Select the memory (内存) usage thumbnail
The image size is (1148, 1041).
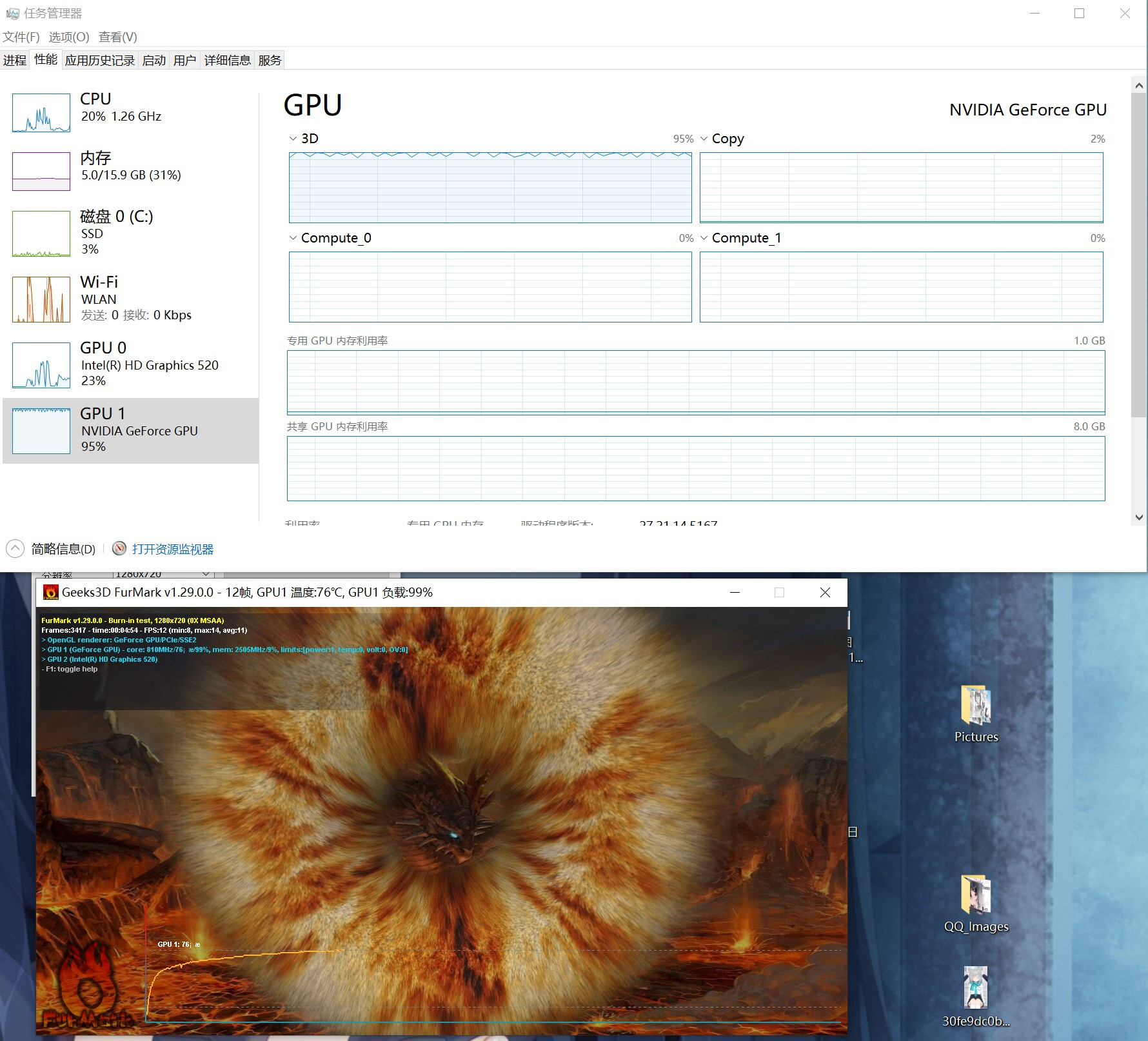(x=41, y=171)
